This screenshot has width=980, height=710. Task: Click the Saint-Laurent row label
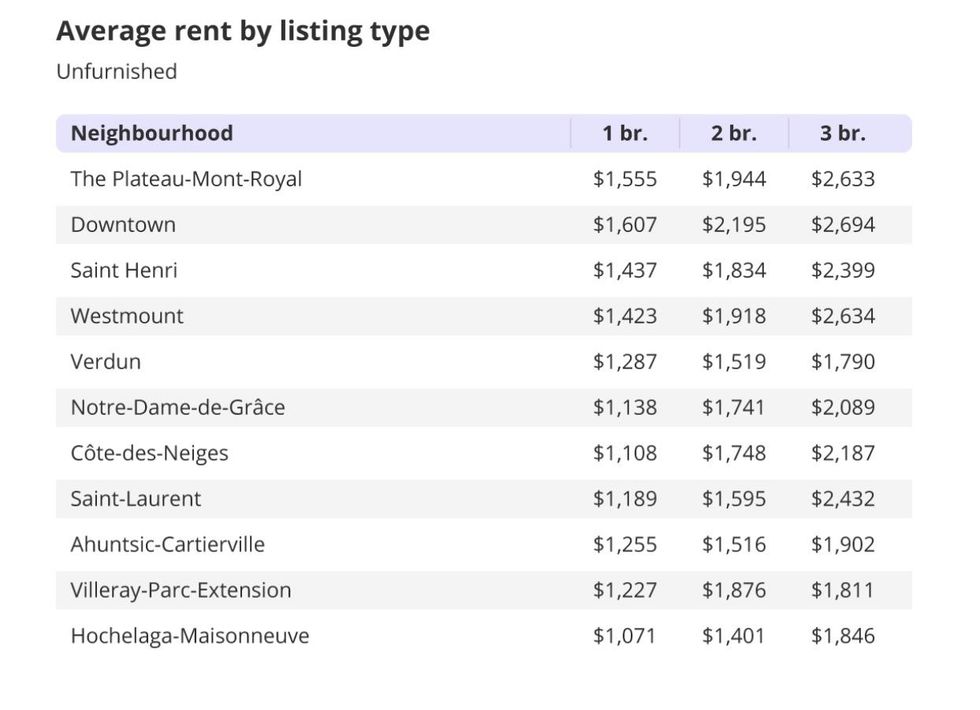tap(136, 498)
